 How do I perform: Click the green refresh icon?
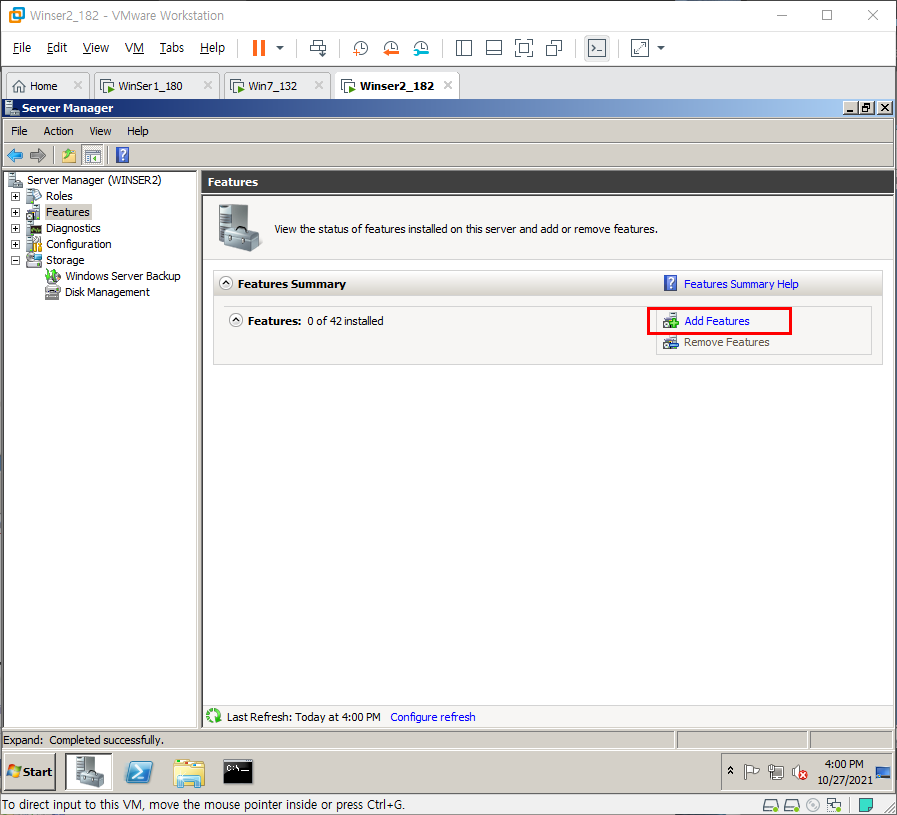click(214, 716)
